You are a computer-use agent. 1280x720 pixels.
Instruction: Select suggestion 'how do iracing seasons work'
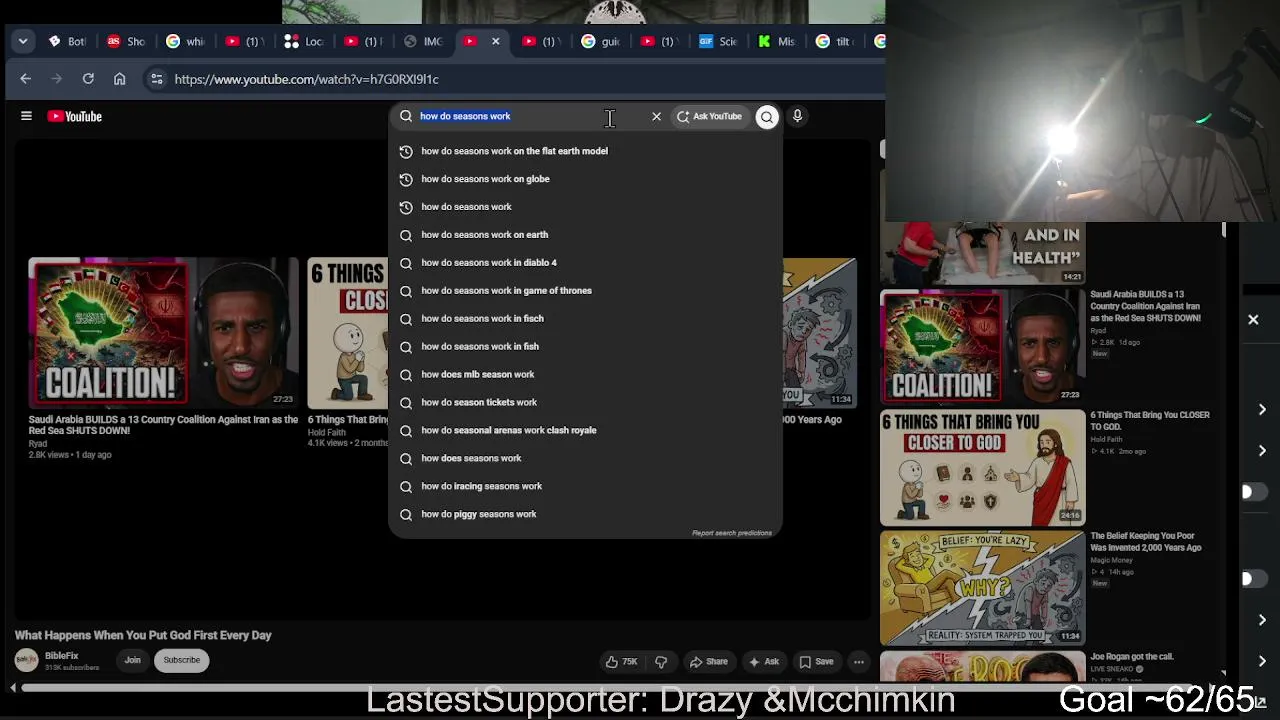[x=585, y=487]
